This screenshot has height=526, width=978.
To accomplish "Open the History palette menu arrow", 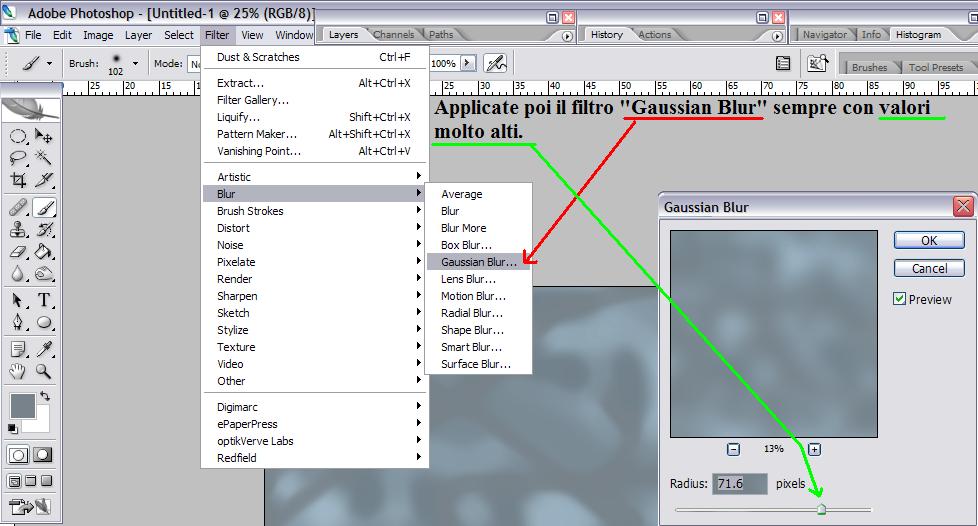I will coord(777,36).
